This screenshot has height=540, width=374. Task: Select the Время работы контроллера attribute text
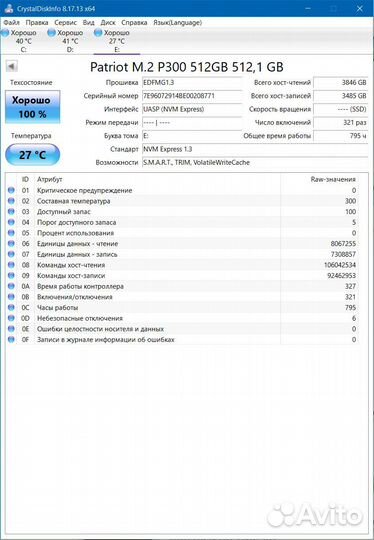coord(80,287)
